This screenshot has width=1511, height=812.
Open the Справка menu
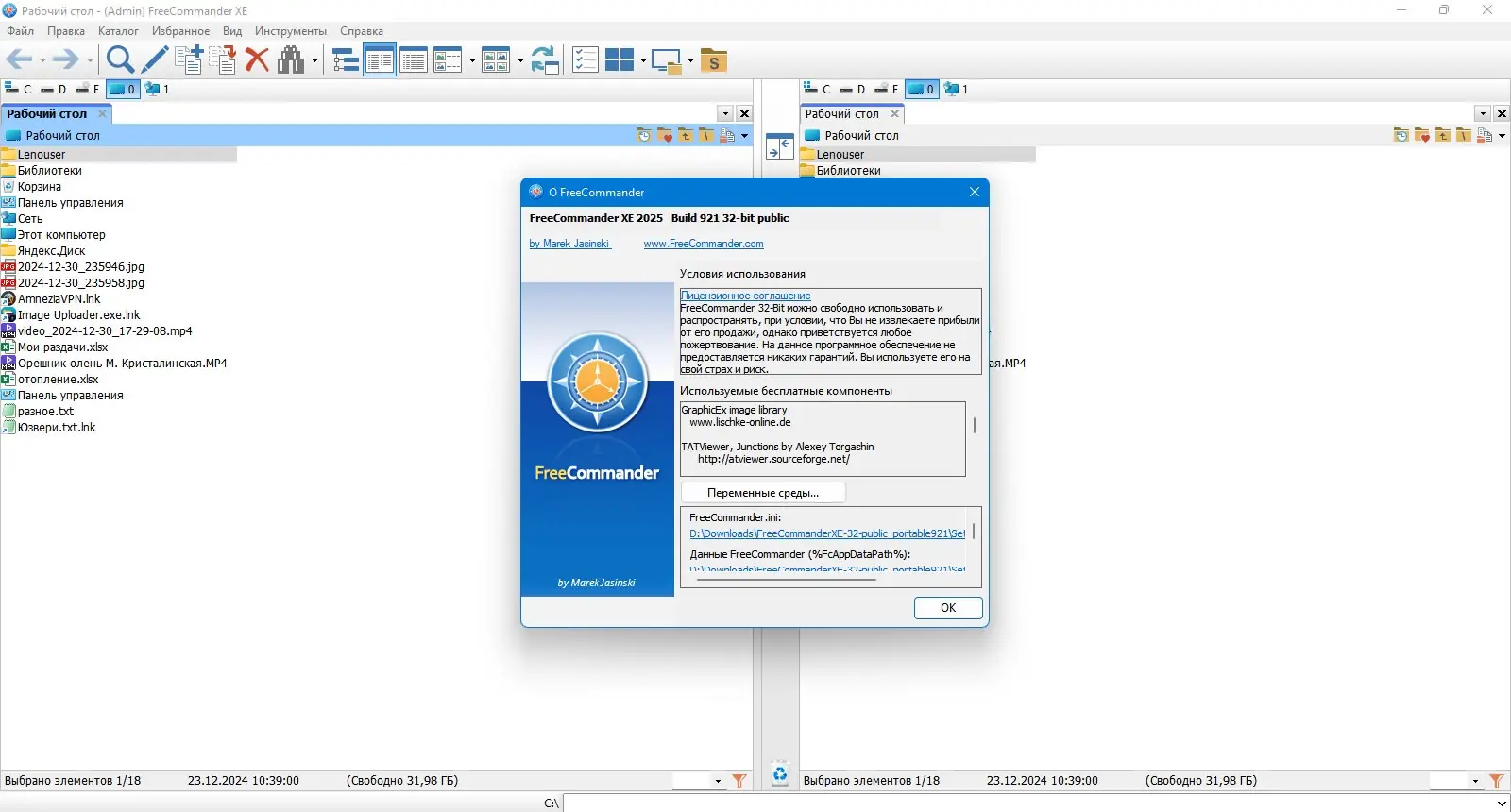pyautogui.click(x=362, y=31)
